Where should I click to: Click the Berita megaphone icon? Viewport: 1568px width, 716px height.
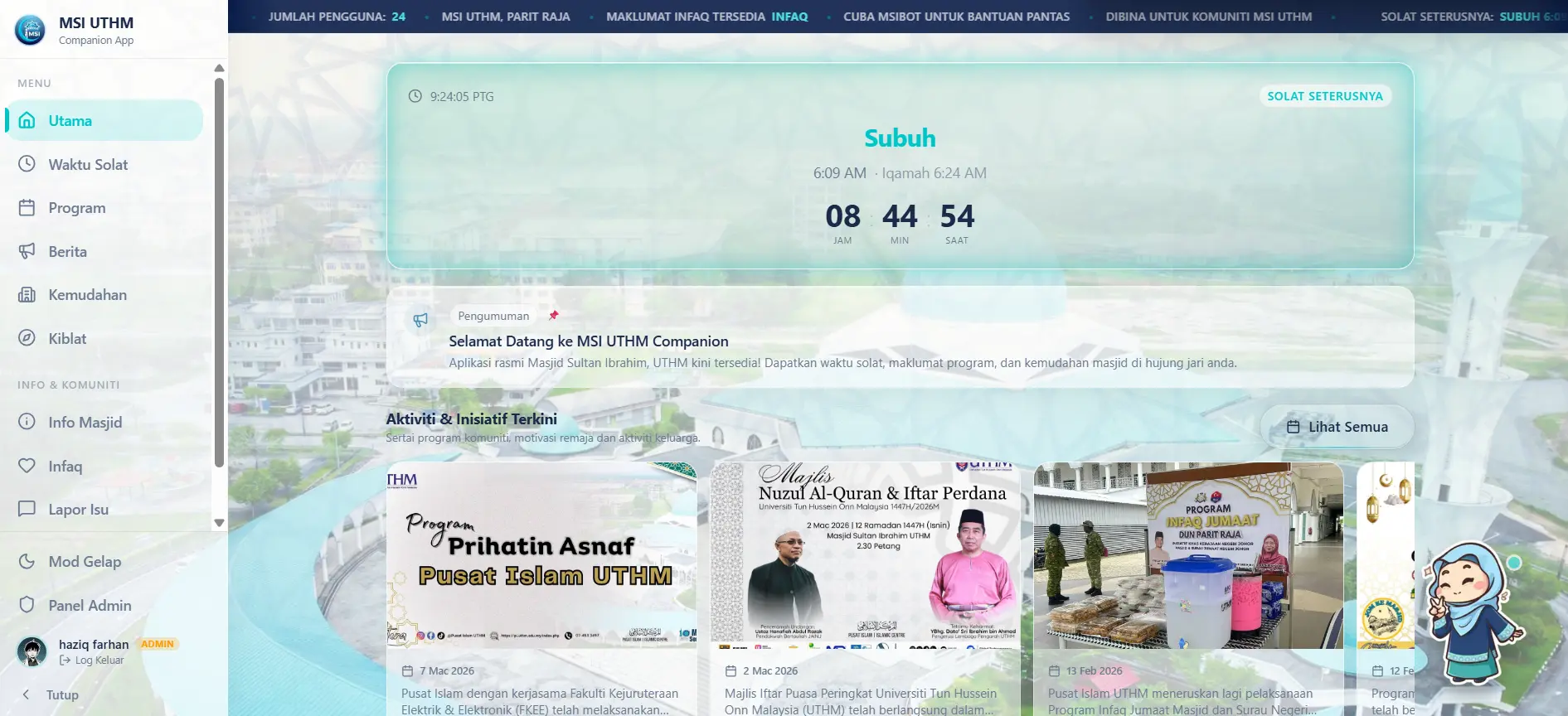[x=27, y=251]
